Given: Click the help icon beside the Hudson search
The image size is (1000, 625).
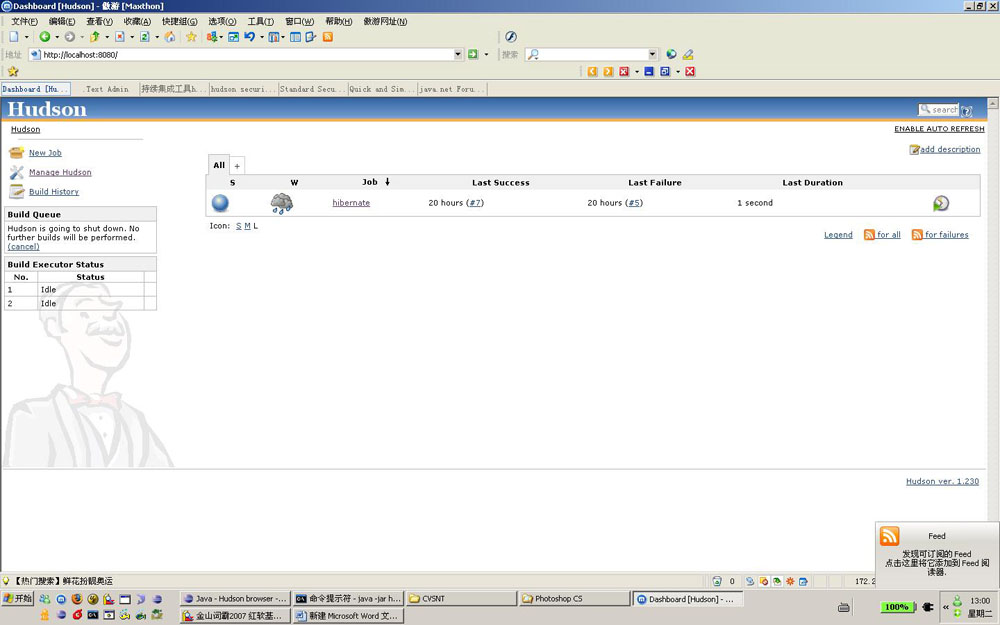Looking at the screenshot, I should coord(967,110).
